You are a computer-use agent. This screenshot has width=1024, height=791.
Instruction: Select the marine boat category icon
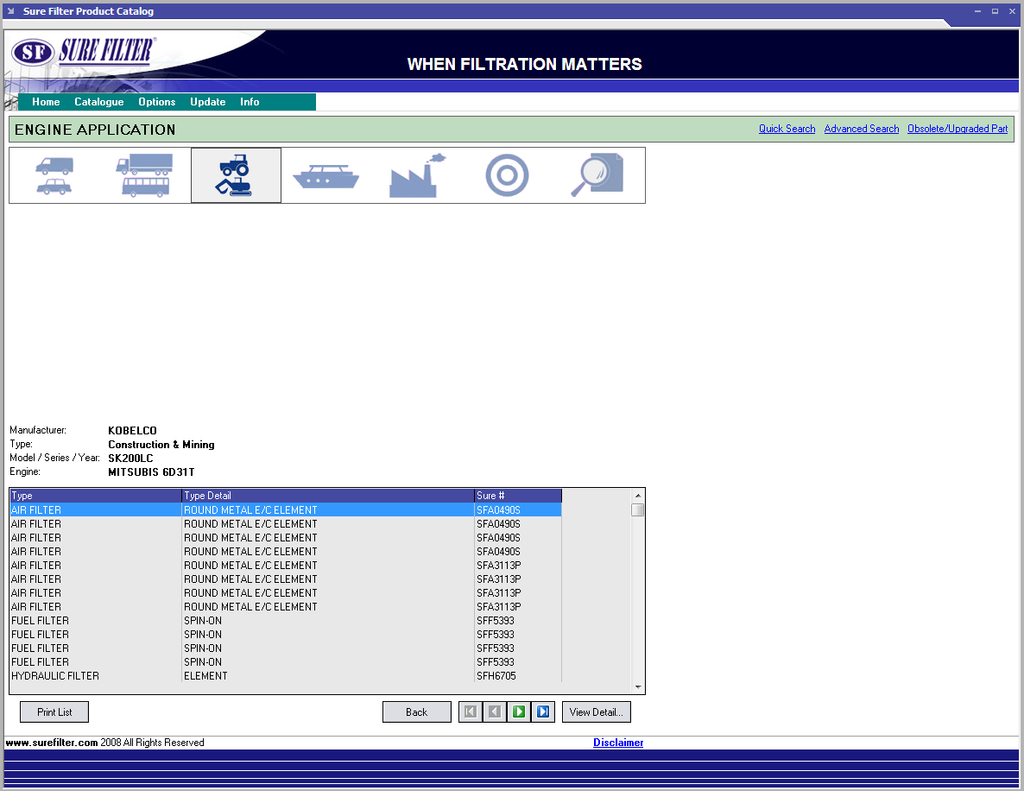pyautogui.click(x=326, y=176)
